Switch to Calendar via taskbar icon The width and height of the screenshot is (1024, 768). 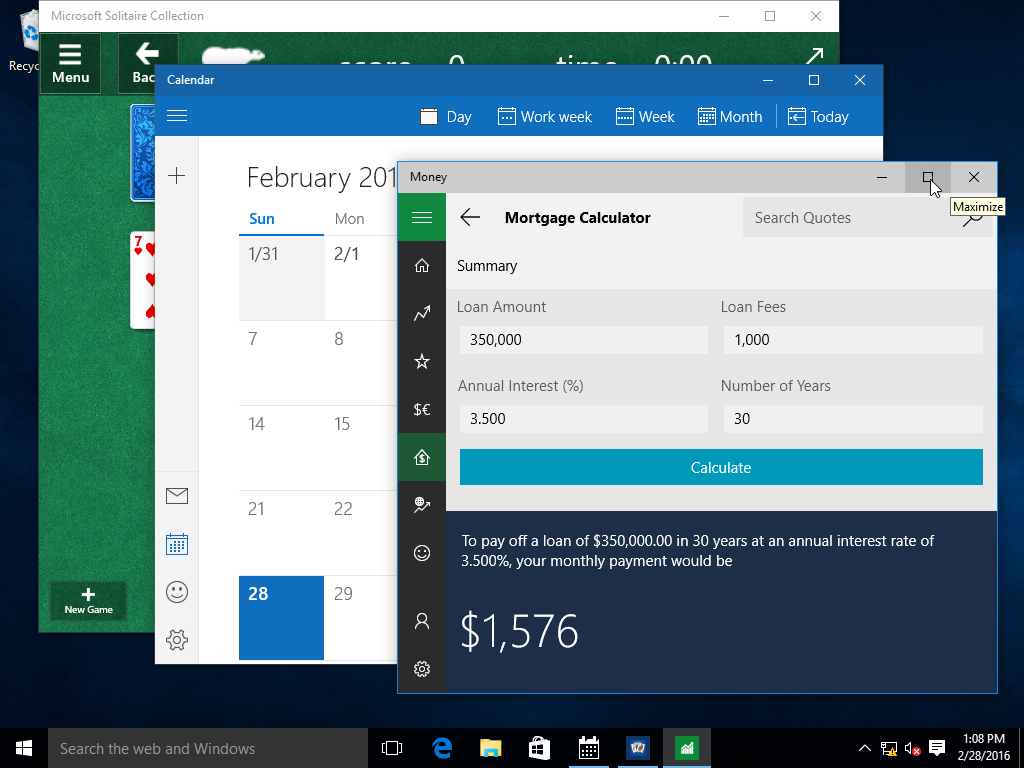(589, 748)
